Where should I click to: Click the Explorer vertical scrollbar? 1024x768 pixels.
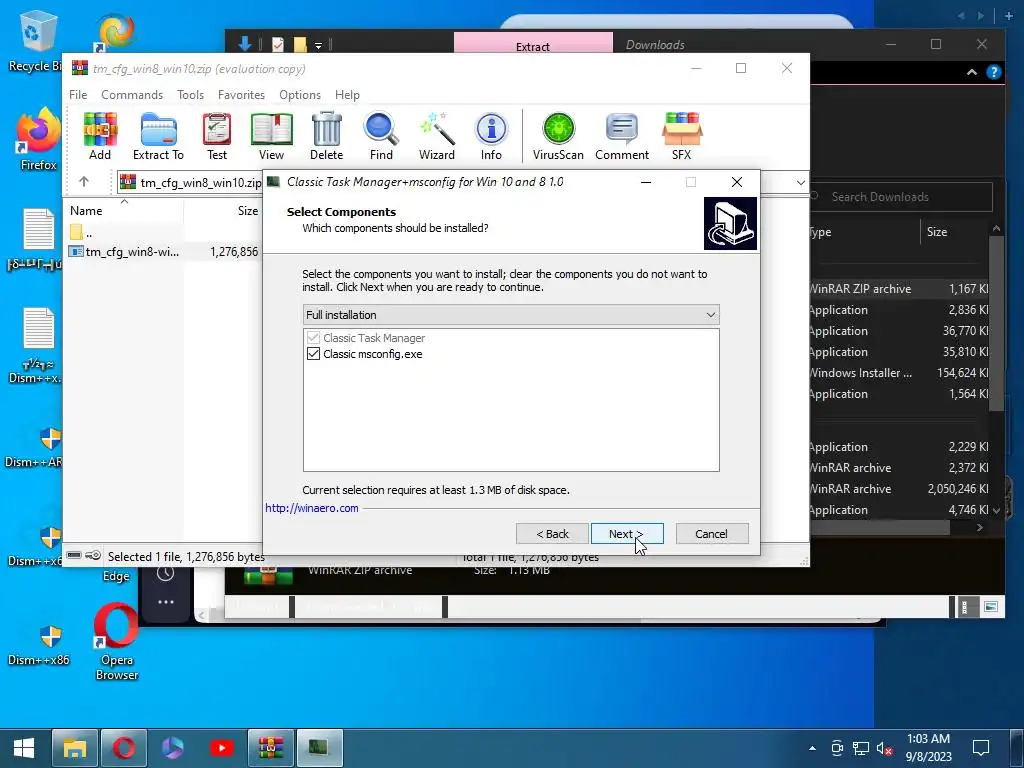click(996, 323)
